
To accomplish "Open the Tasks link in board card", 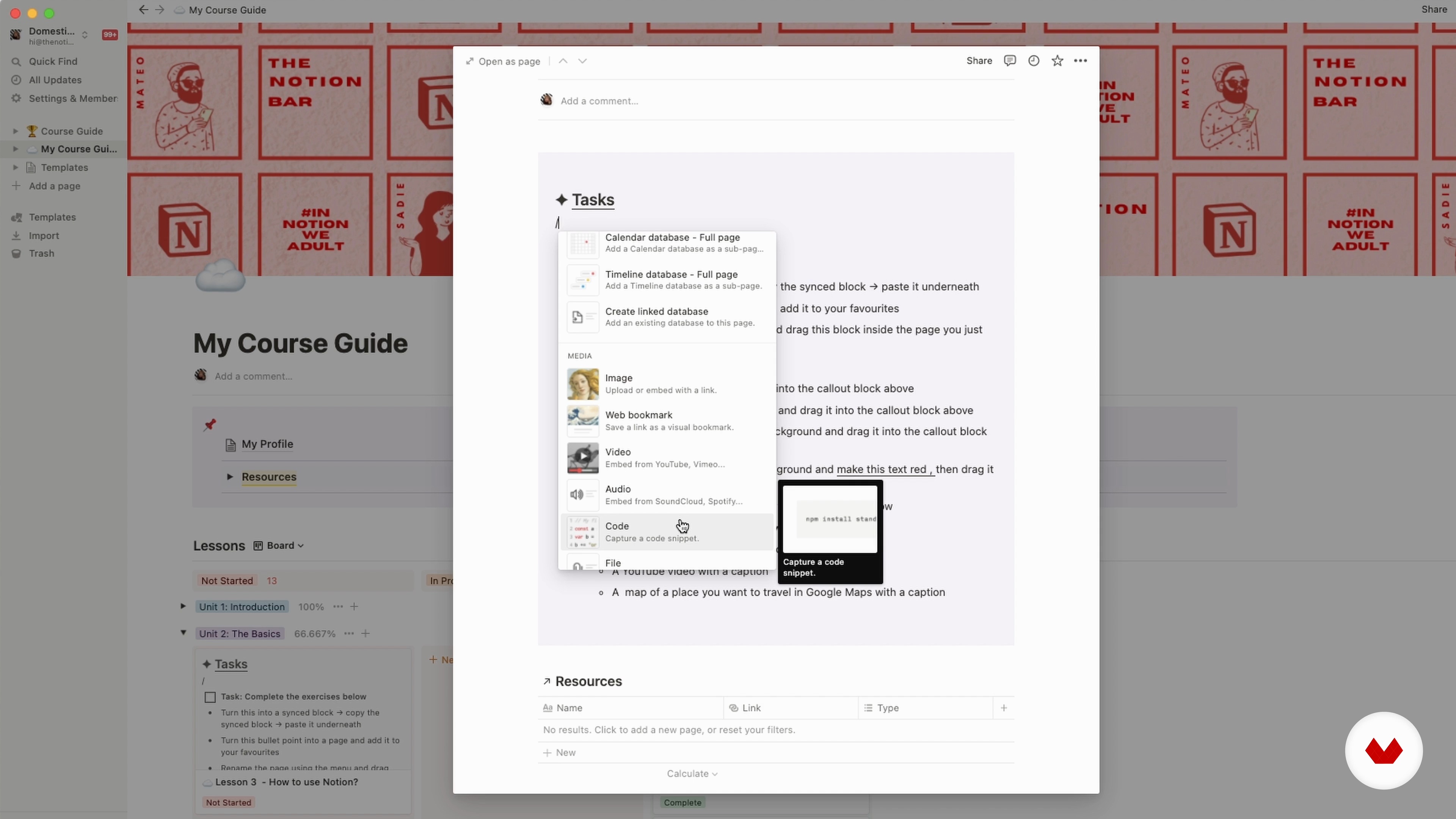I will 231,664.
